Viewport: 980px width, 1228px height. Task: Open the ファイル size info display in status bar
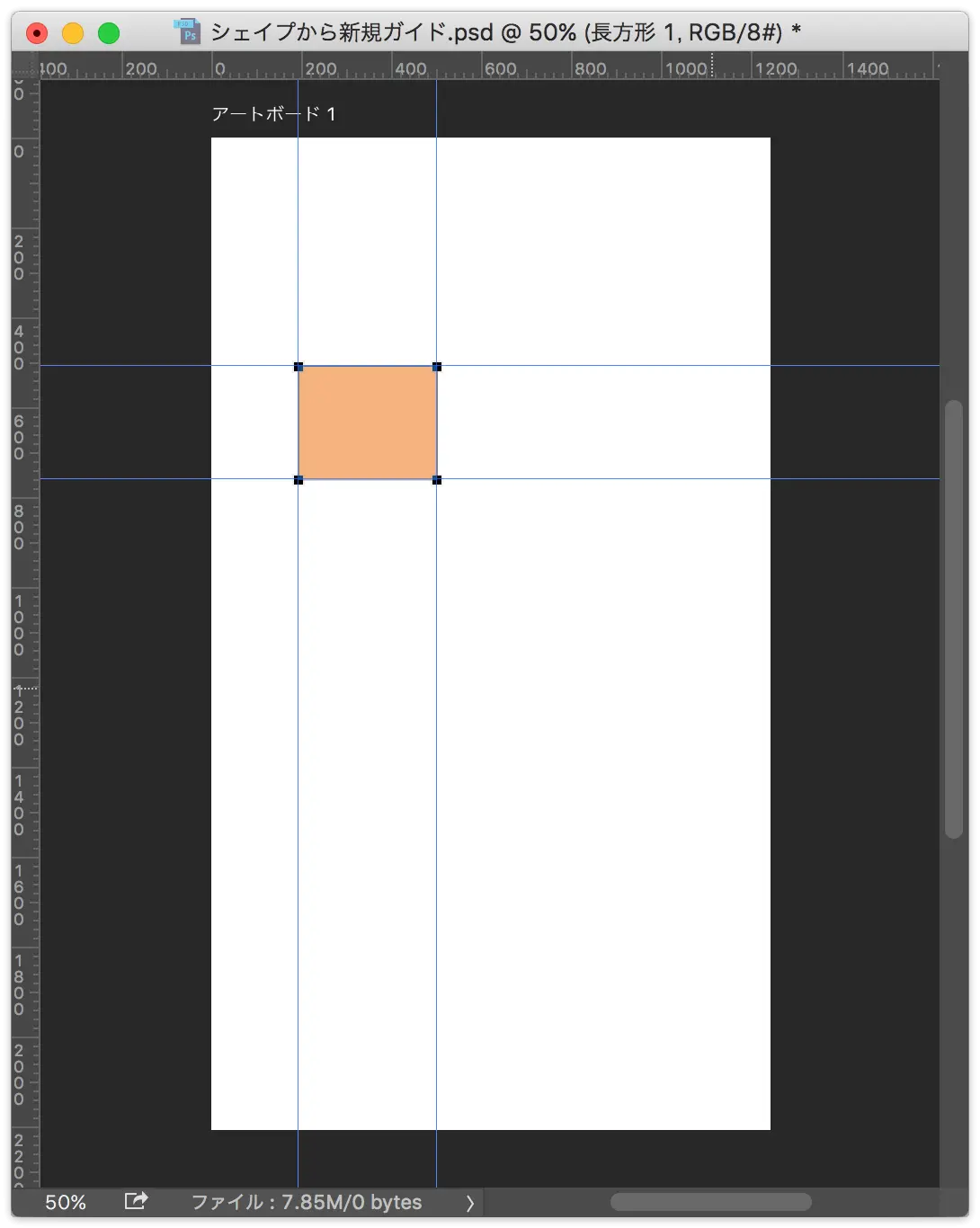coord(306,1202)
